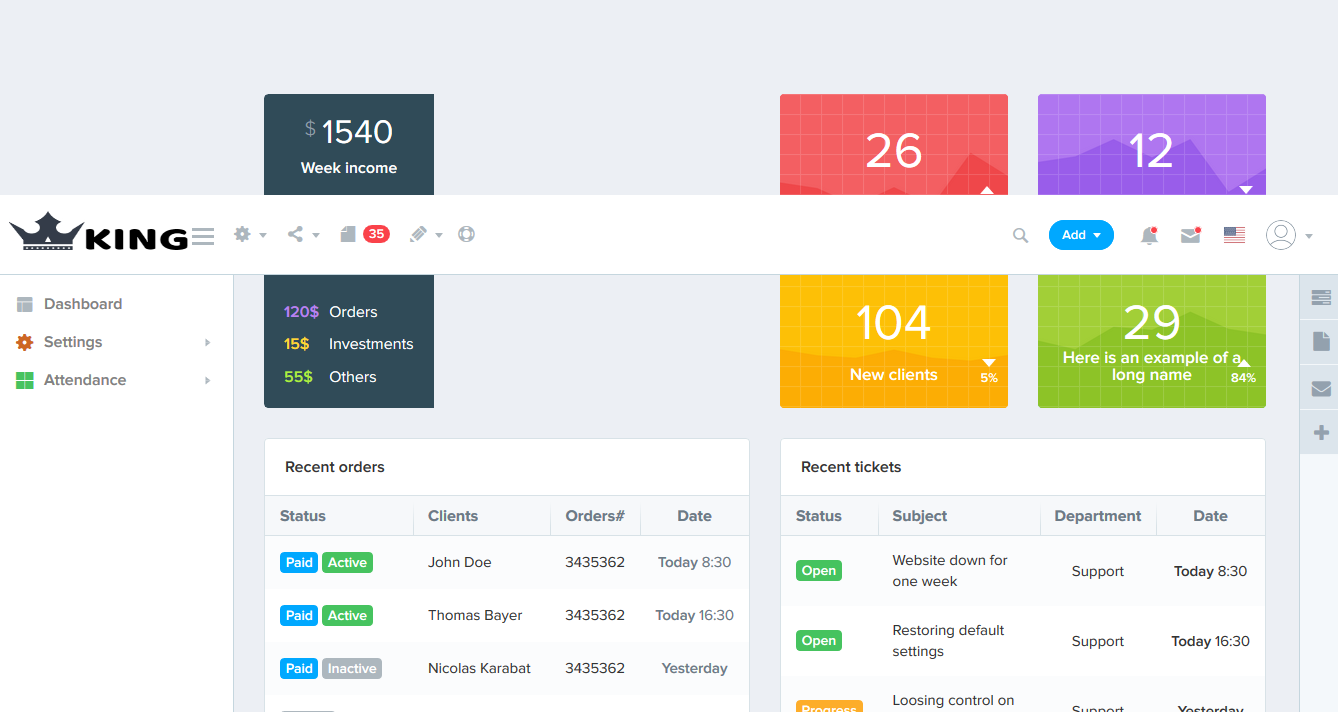Select the US flag language icon
Viewport: 1338px width, 712px height.
click(x=1234, y=236)
